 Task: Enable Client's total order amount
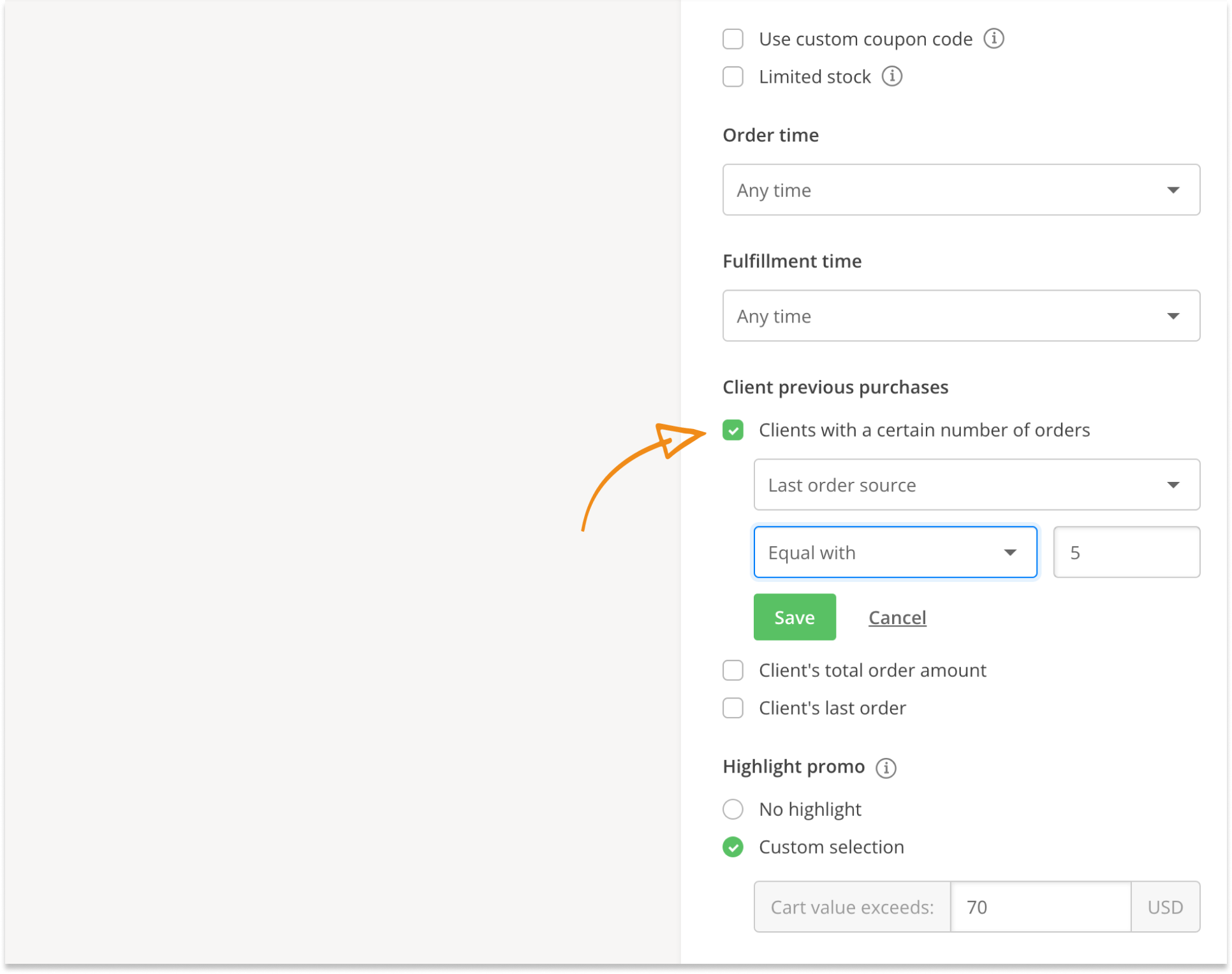[733, 670]
